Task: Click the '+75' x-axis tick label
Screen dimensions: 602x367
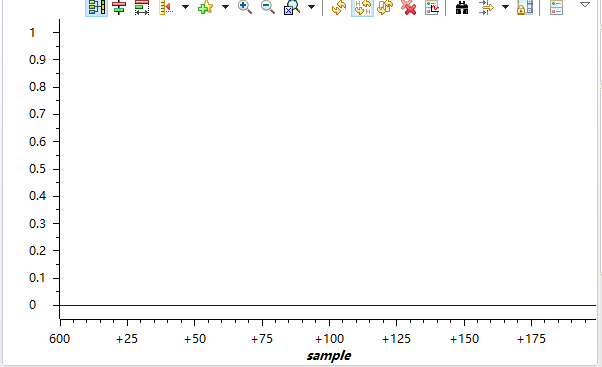Action: pyautogui.click(x=262, y=339)
